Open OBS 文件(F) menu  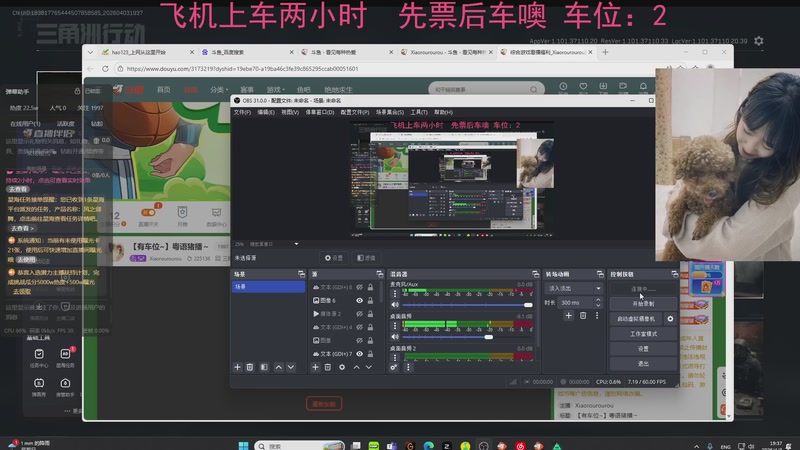click(242, 112)
